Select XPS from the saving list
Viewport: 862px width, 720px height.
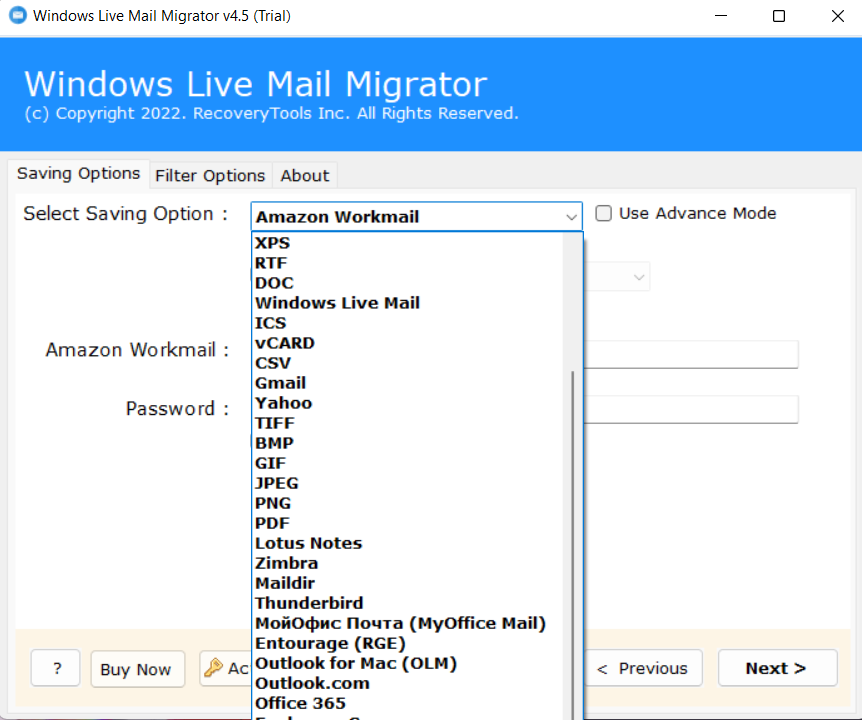tap(407, 243)
